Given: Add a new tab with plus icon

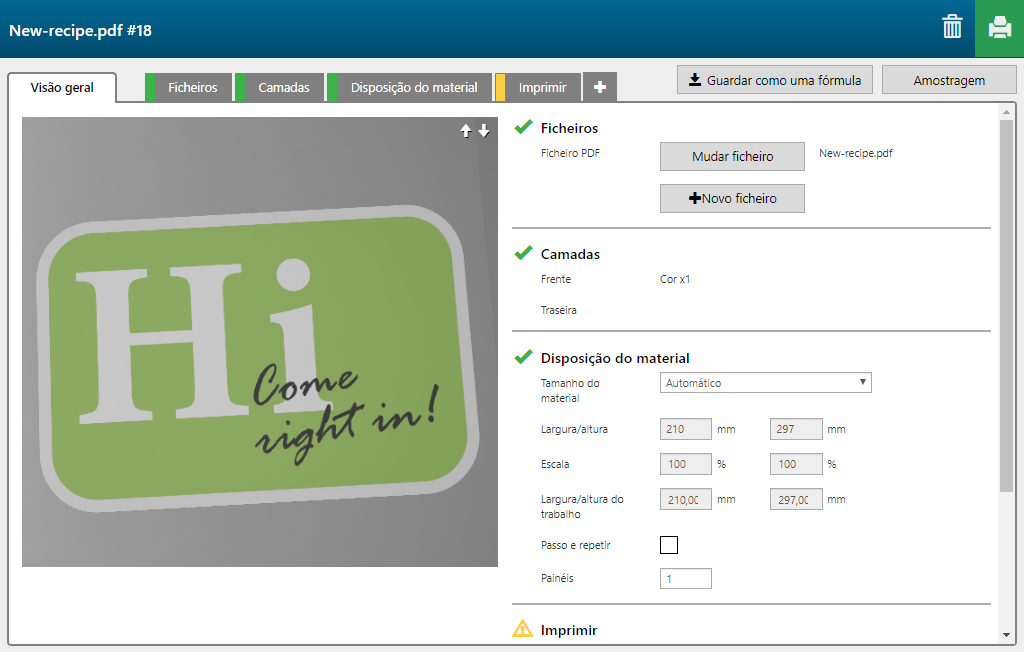Looking at the screenshot, I should [599, 88].
